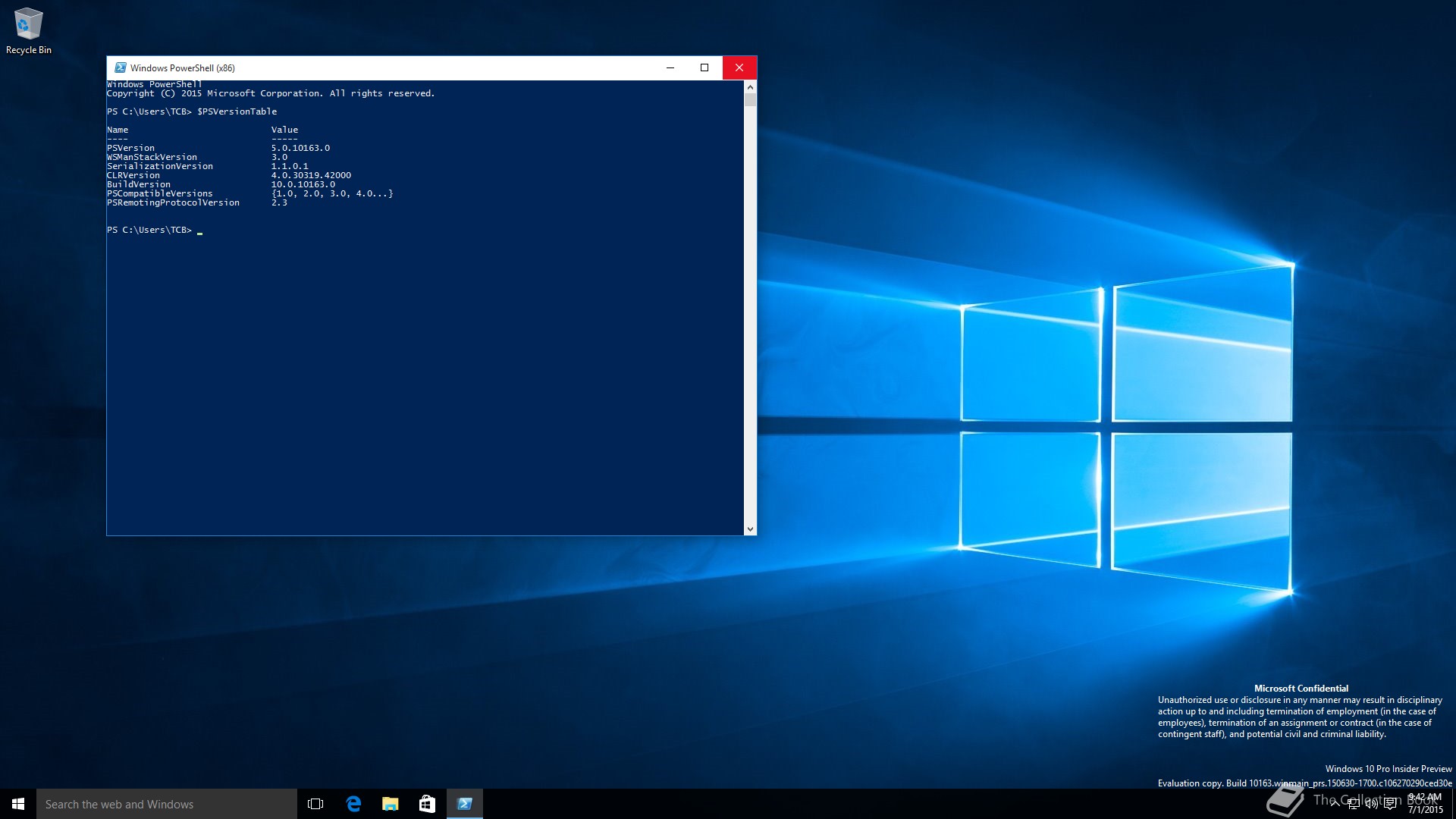Click the PowerShell vertical scrollbar thumb
This screenshot has width=1456, height=819.
pos(750,100)
